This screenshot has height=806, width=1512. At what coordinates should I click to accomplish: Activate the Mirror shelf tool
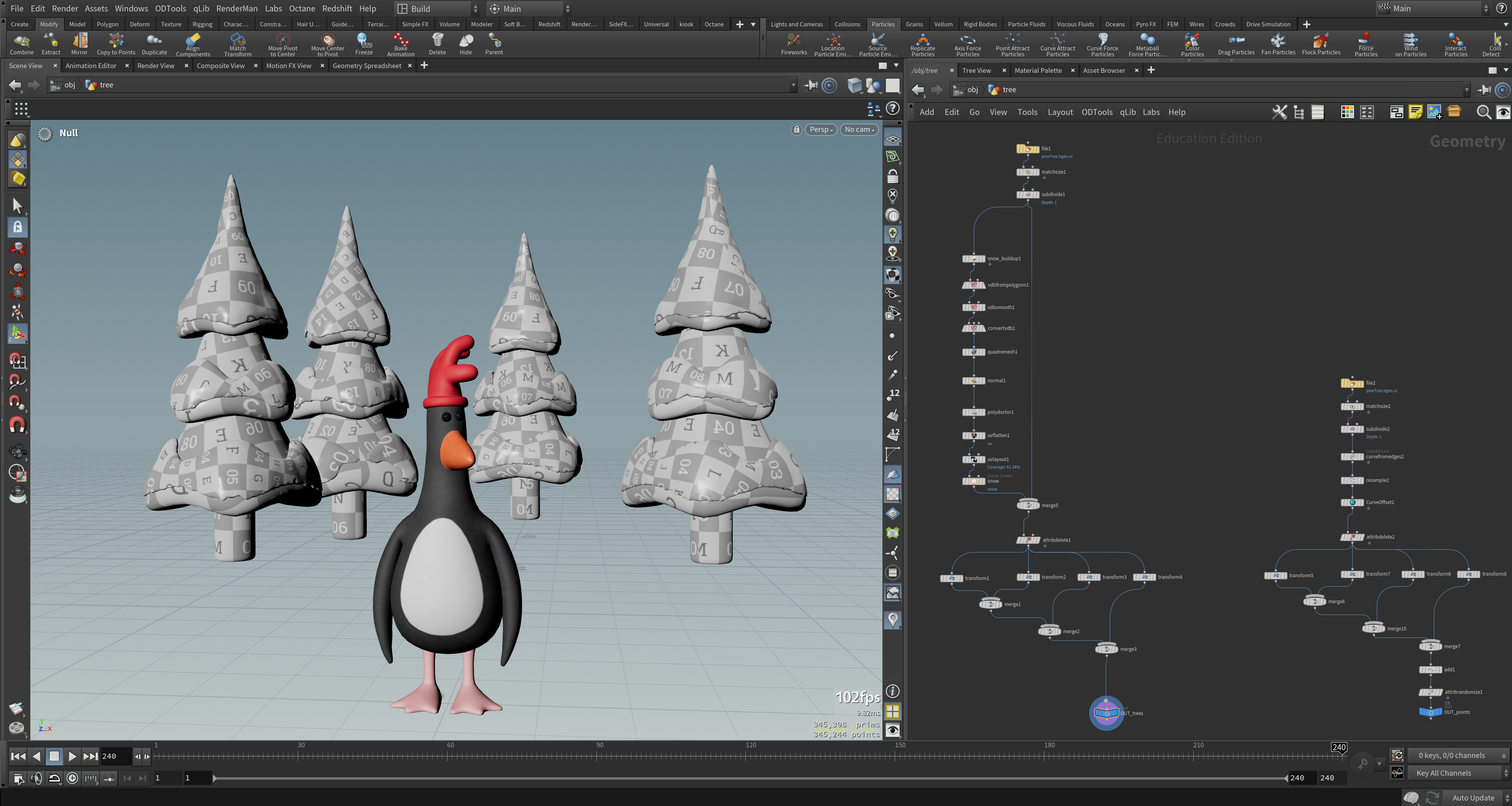tap(79, 44)
